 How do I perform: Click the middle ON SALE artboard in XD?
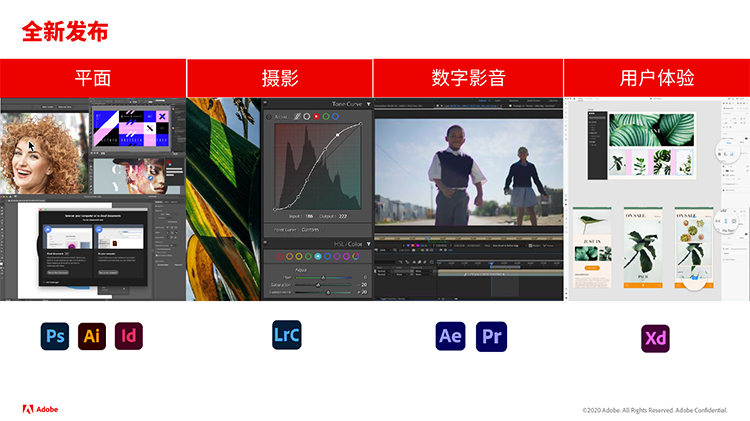pos(643,247)
